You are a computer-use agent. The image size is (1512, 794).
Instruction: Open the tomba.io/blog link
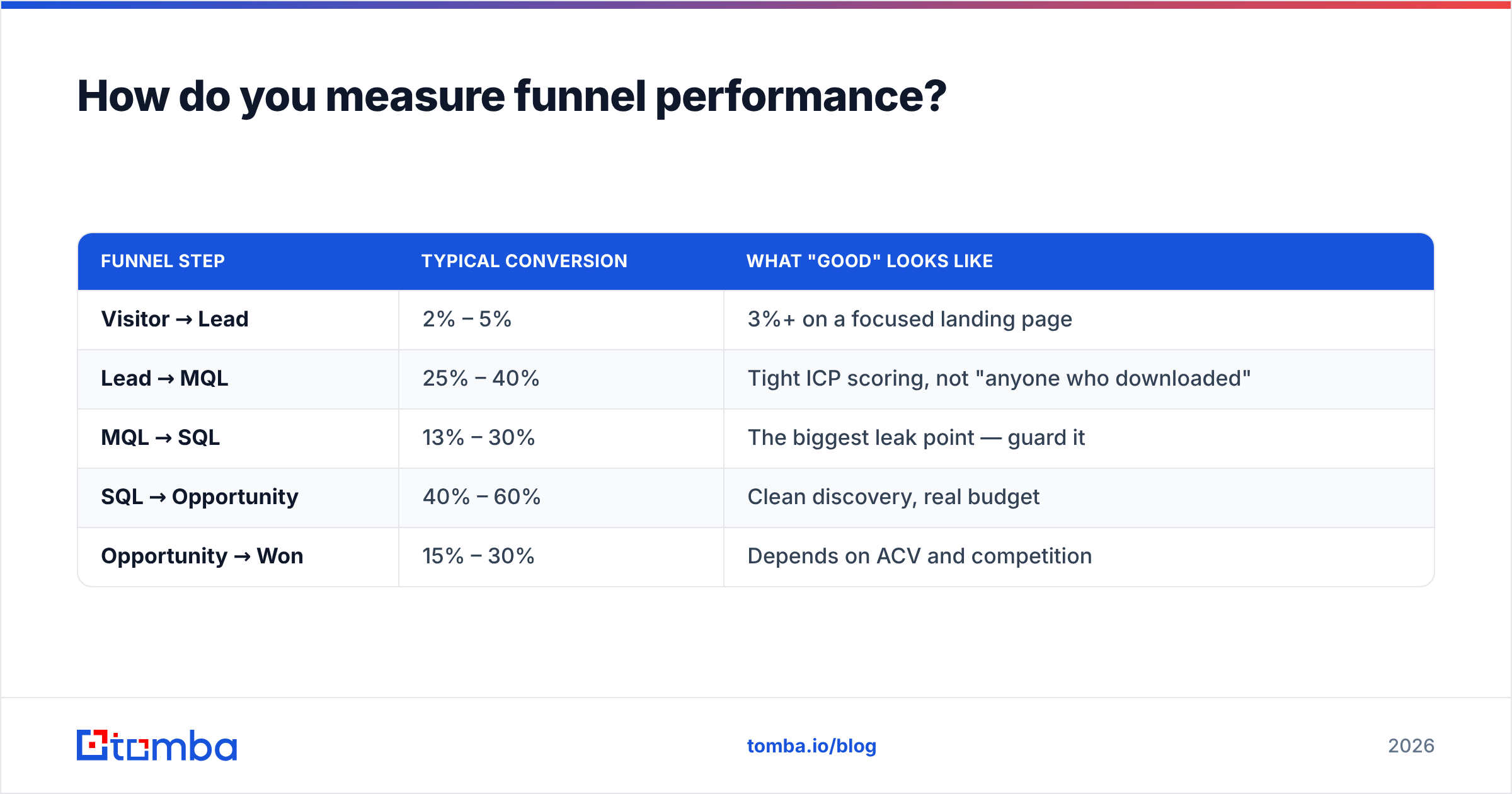coord(811,746)
